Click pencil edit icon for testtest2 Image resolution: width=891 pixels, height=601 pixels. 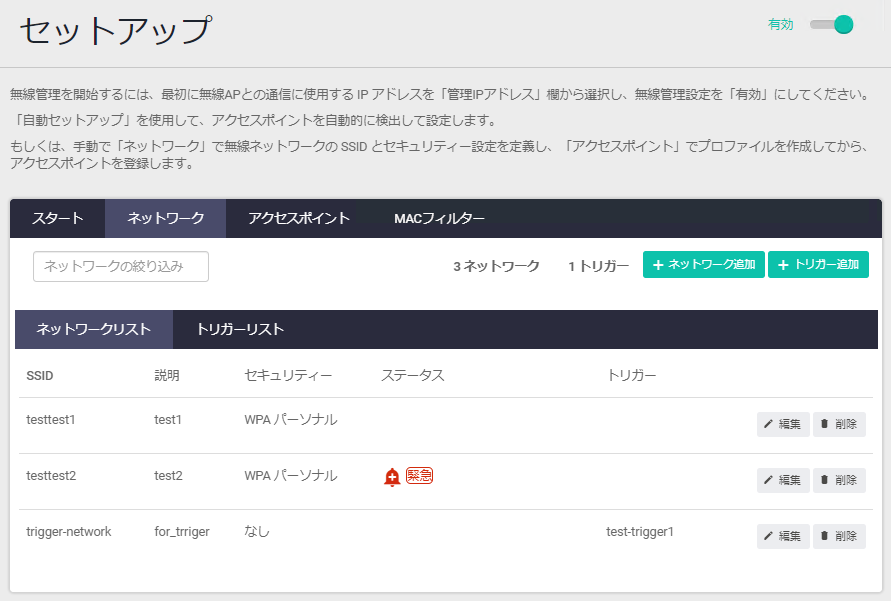768,480
